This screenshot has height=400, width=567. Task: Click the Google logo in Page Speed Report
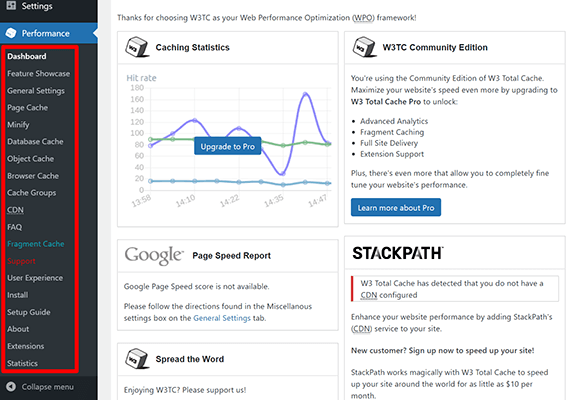154,256
